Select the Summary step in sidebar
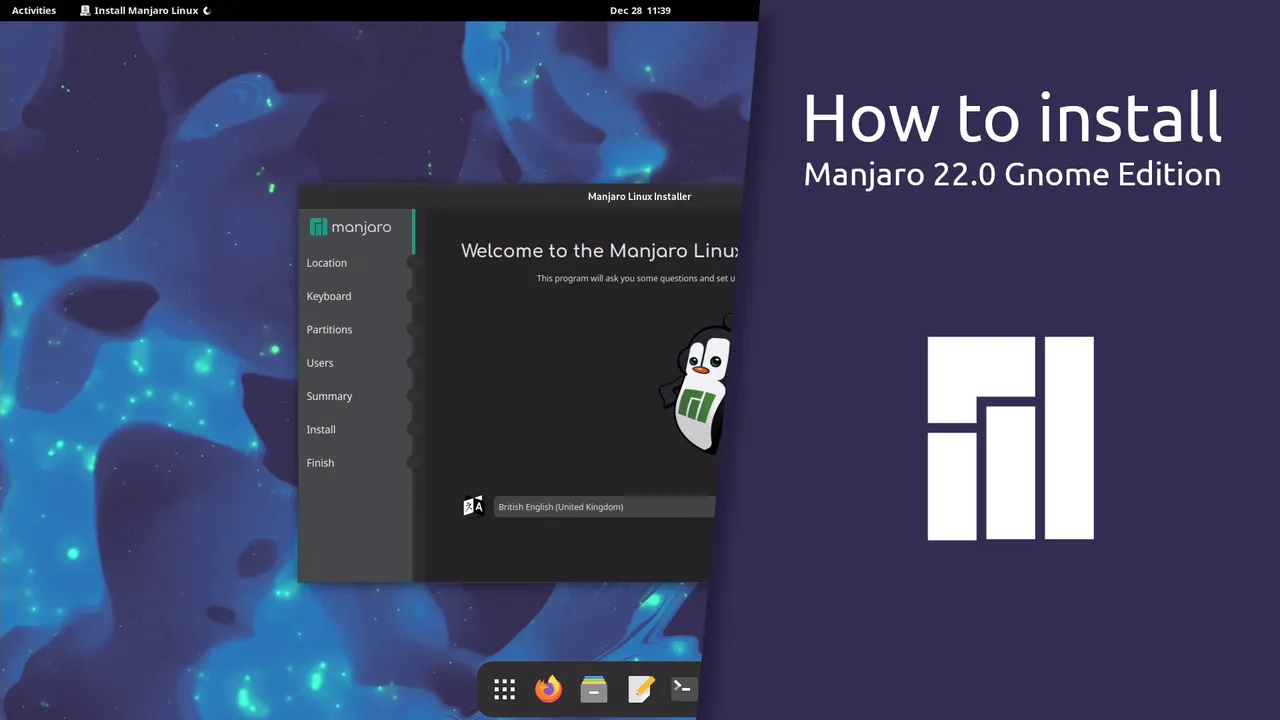This screenshot has height=720, width=1280. pos(329,396)
